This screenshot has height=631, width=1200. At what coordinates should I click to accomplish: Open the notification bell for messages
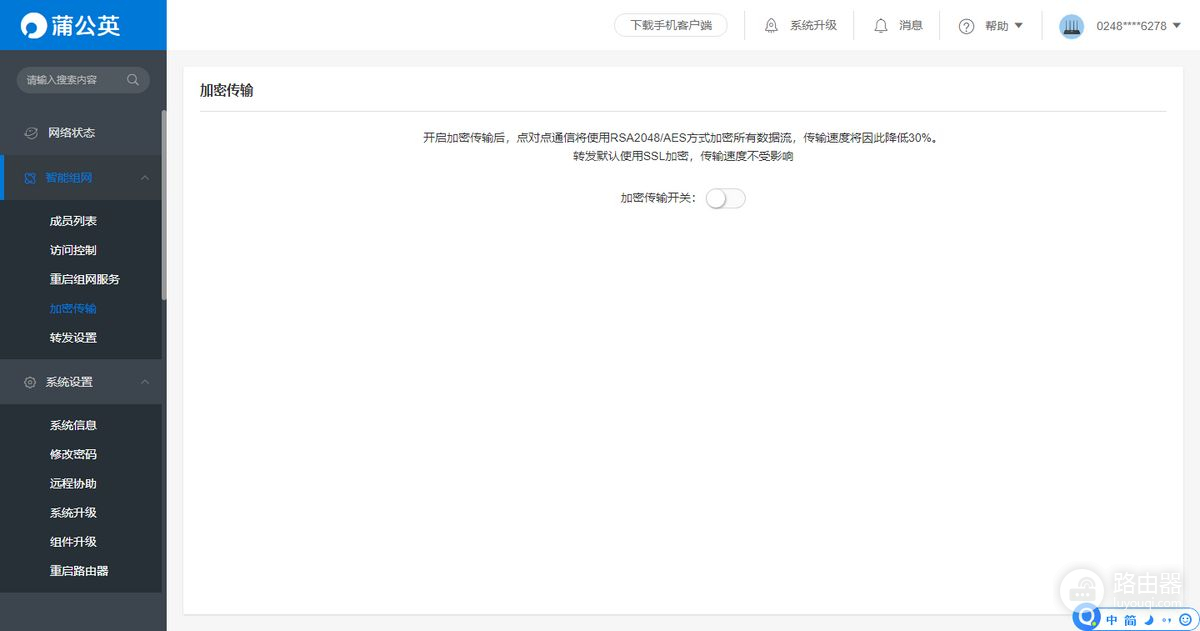[x=880, y=26]
